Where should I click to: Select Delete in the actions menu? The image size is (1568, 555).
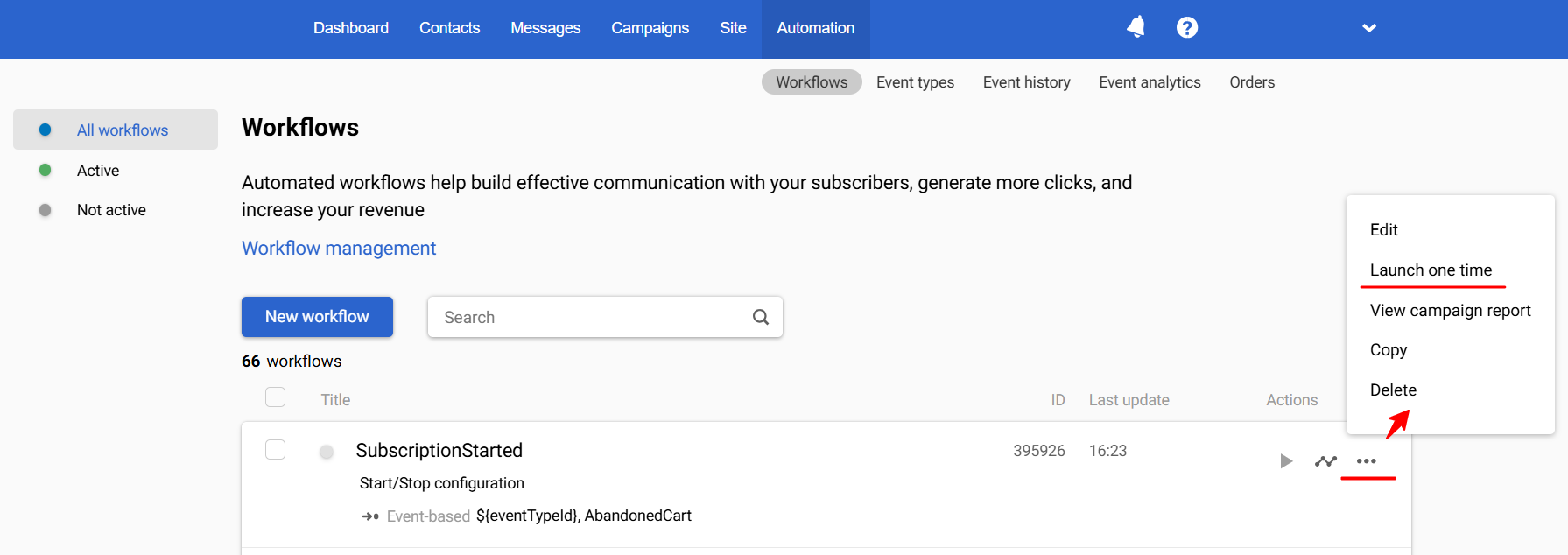pos(1393,390)
